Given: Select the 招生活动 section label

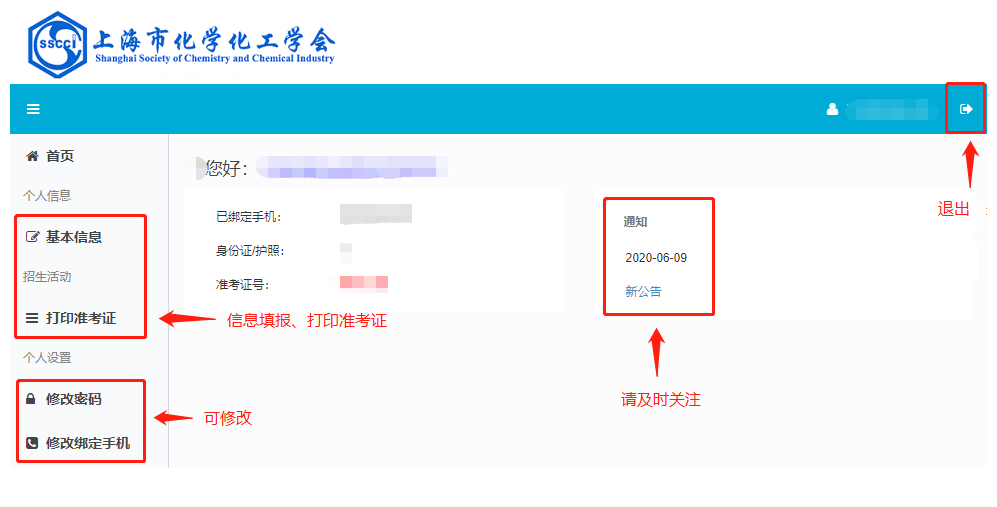Looking at the screenshot, I should coord(47,277).
